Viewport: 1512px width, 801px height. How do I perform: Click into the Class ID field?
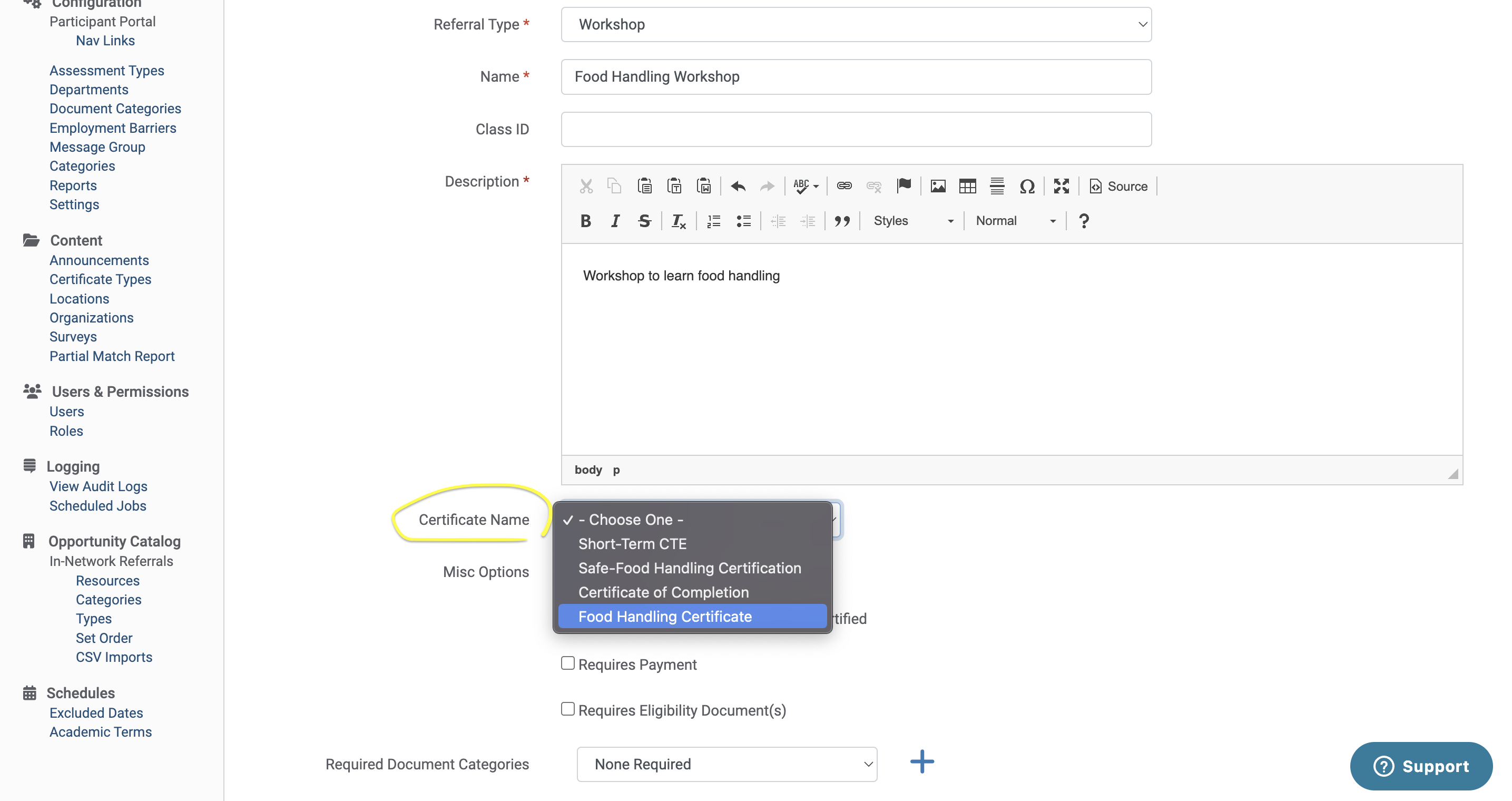point(856,129)
